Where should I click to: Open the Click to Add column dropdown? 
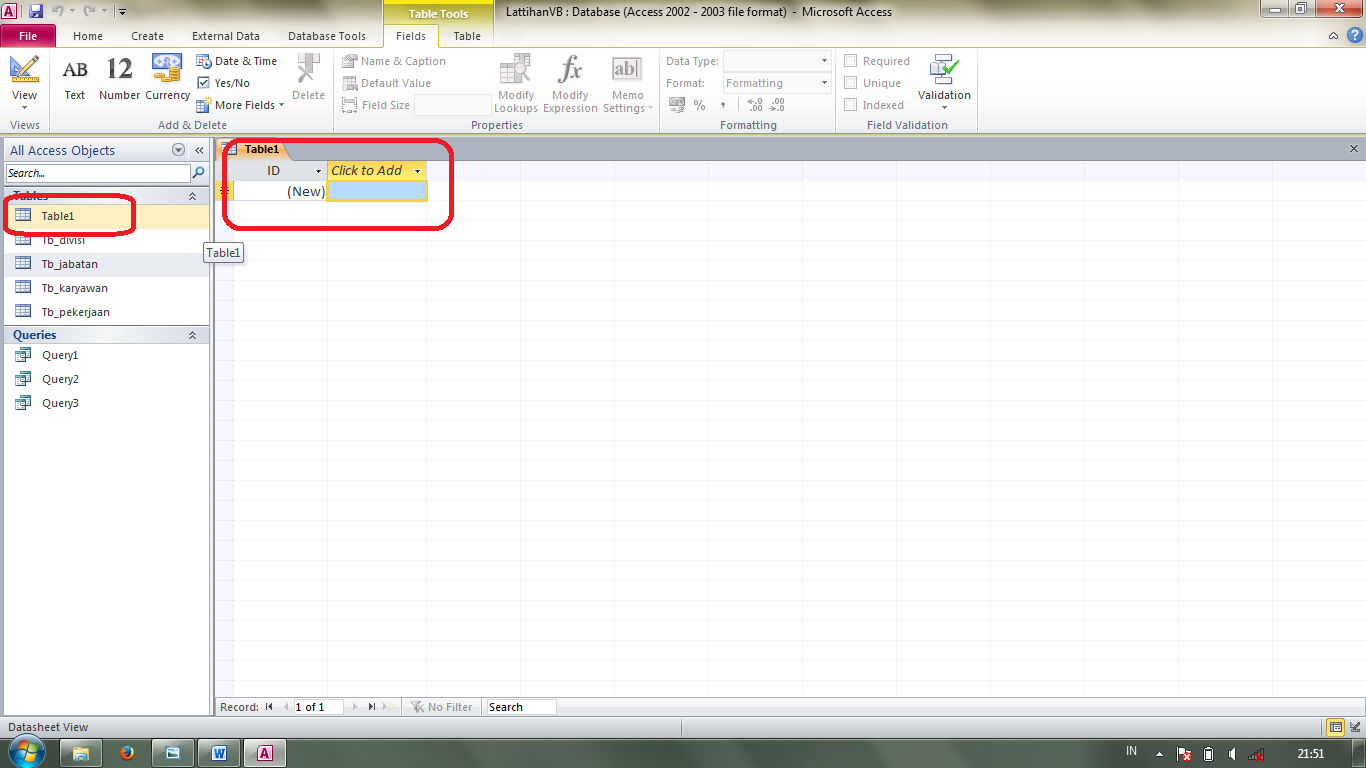(416, 170)
